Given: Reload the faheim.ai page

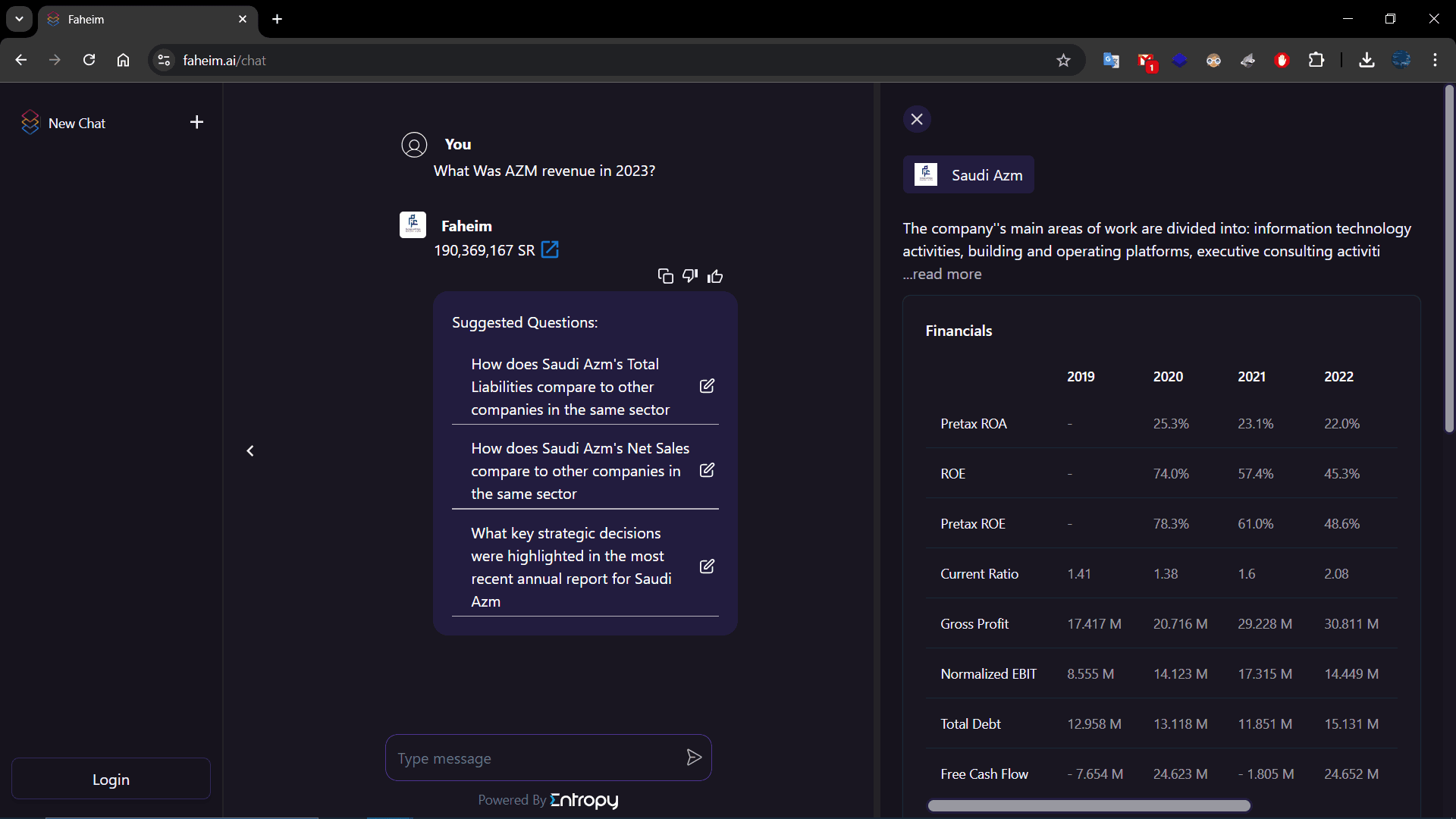Looking at the screenshot, I should pyautogui.click(x=89, y=60).
